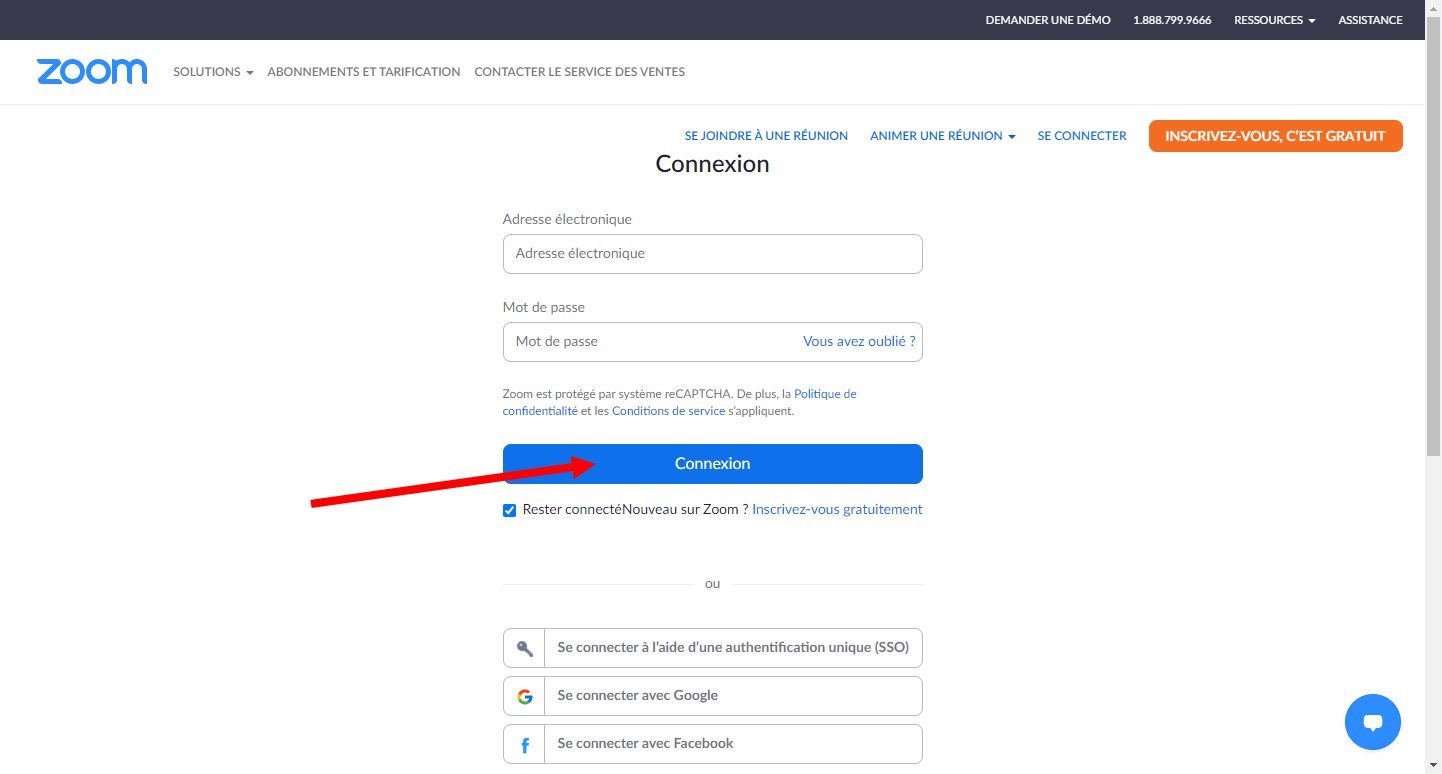Click Inscrivez-vous gratuitement link
This screenshot has height=774, width=1442.
point(837,510)
